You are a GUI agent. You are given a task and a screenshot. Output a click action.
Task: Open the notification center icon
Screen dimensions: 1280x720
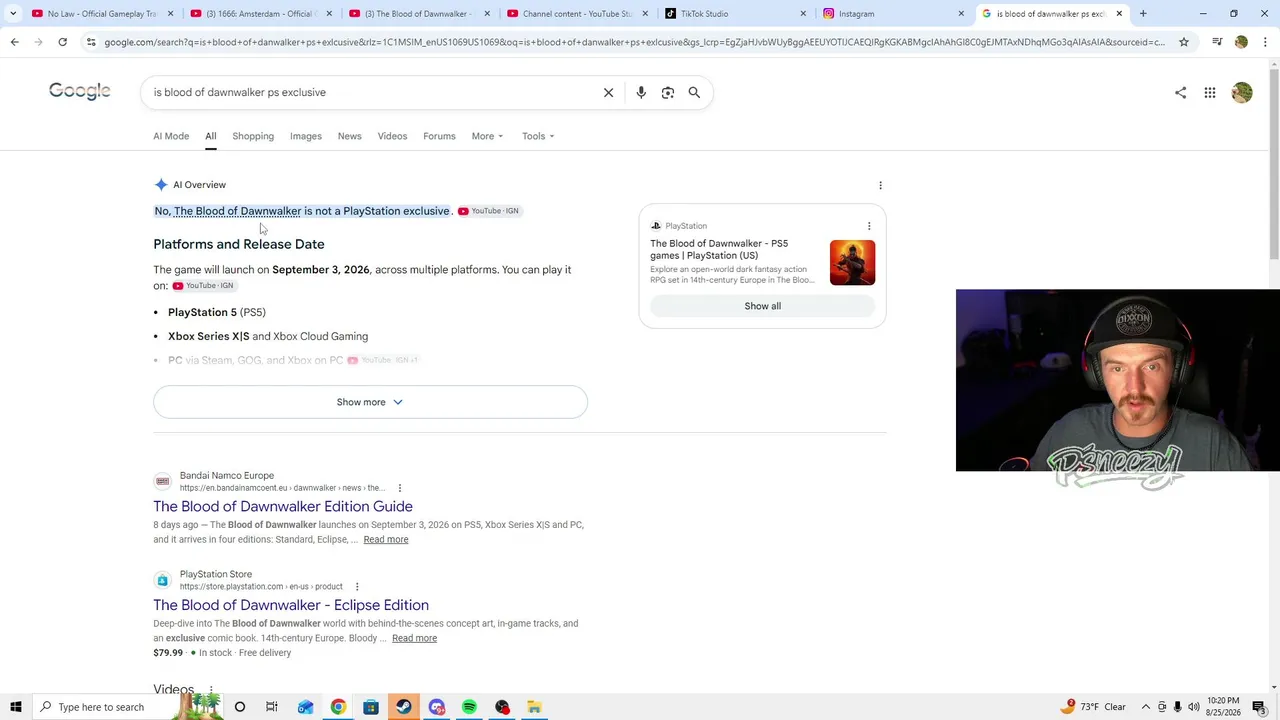1259,707
